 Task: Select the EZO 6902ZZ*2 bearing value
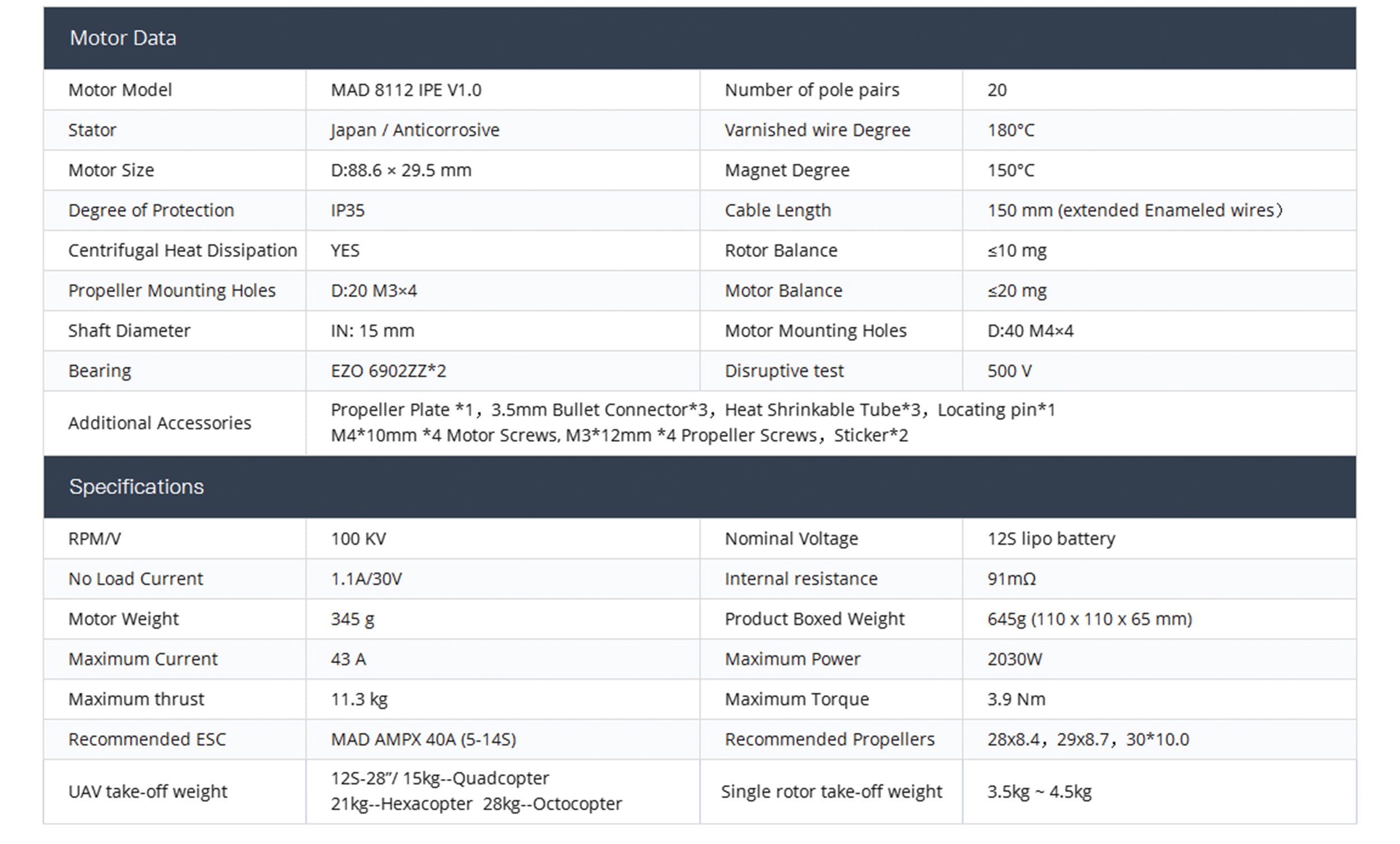(x=388, y=371)
